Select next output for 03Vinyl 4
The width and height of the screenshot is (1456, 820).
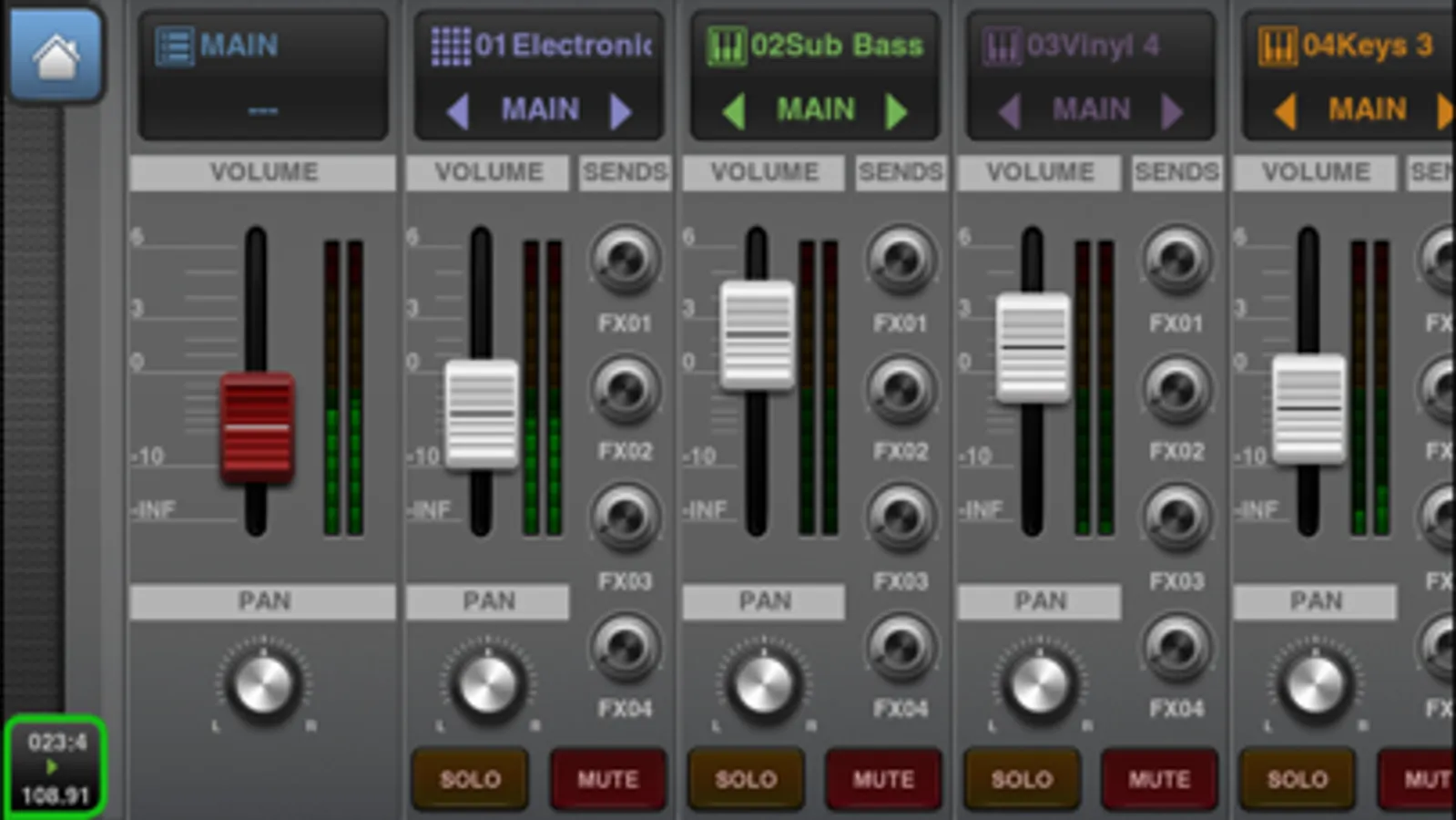point(1173,111)
